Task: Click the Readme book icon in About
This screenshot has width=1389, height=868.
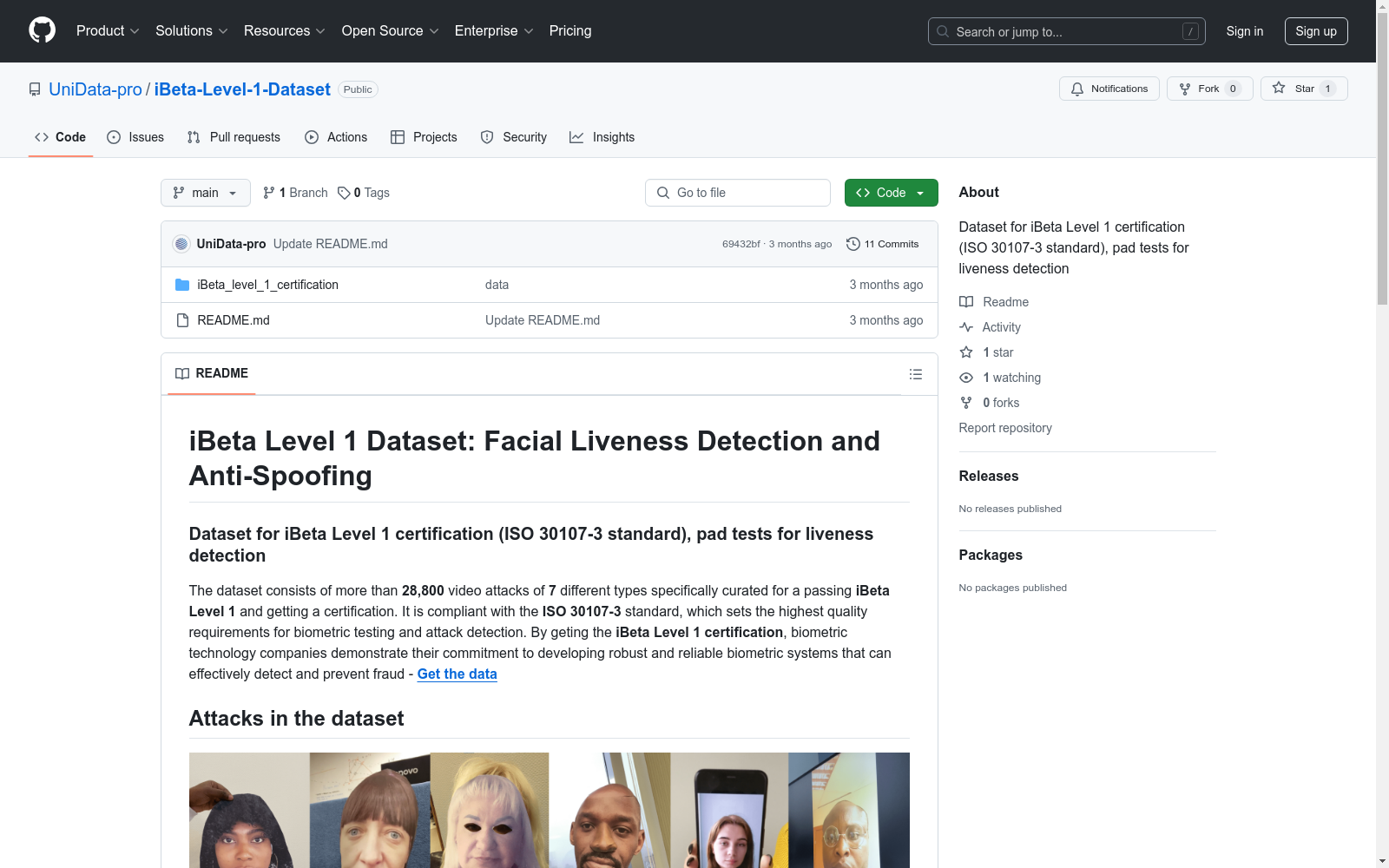Action: 966,302
